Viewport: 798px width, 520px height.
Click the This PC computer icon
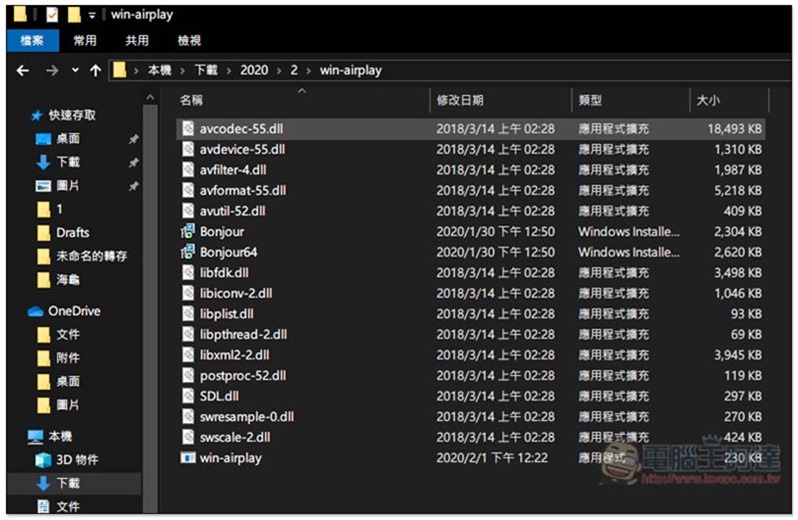(x=36, y=437)
